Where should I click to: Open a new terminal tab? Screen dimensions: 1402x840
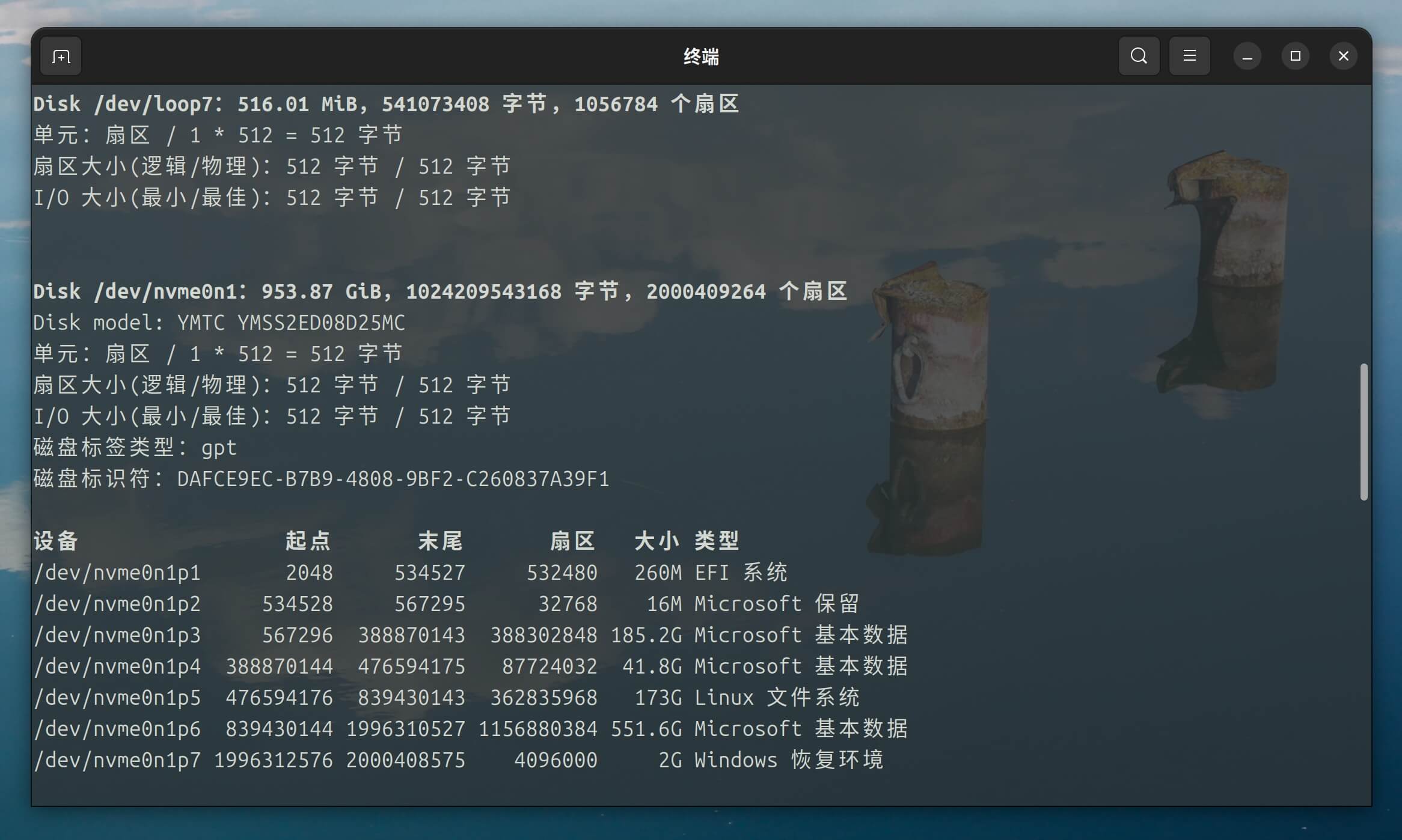coord(61,56)
